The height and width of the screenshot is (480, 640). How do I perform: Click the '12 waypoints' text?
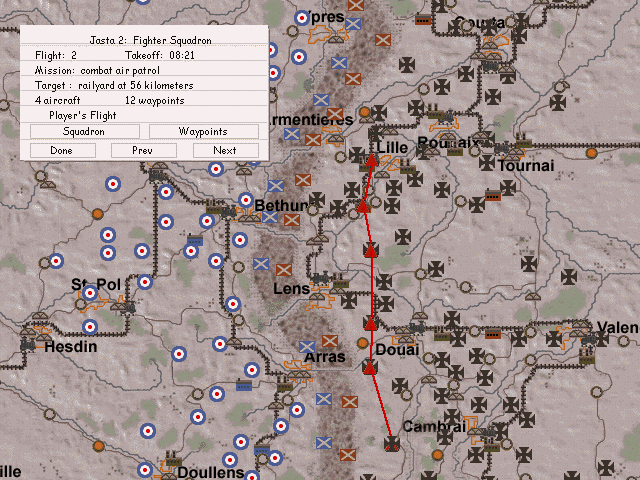tap(155, 100)
